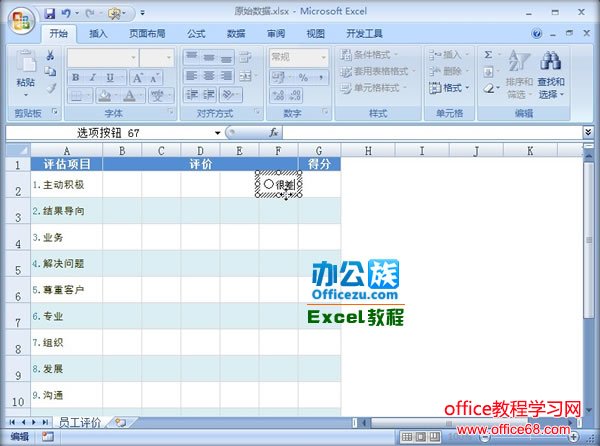The height and width of the screenshot is (446, 600).
Task: Align text to the left
Action: [192, 76]
